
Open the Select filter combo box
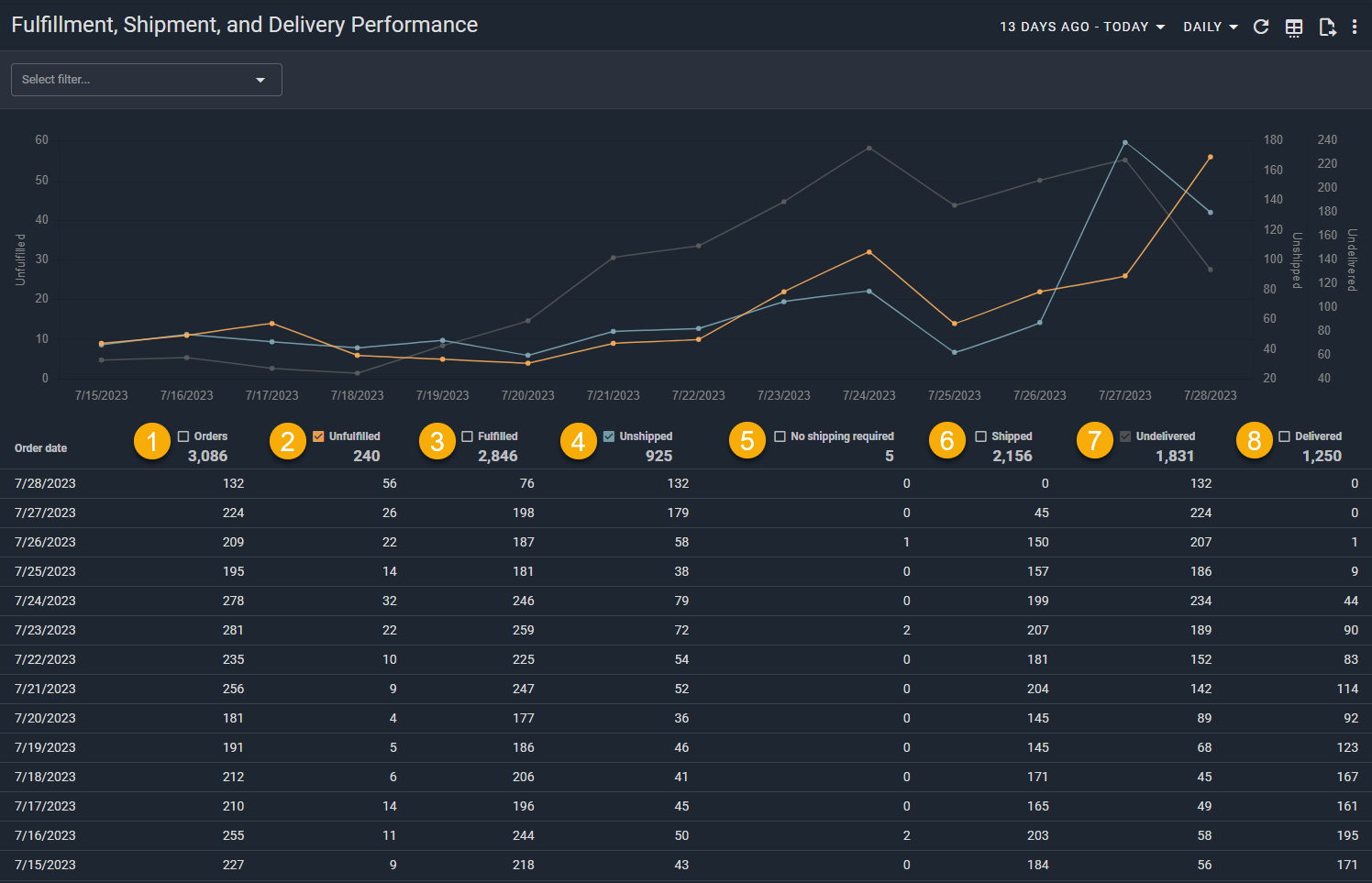pyautogui.click(x=147, y=80)
